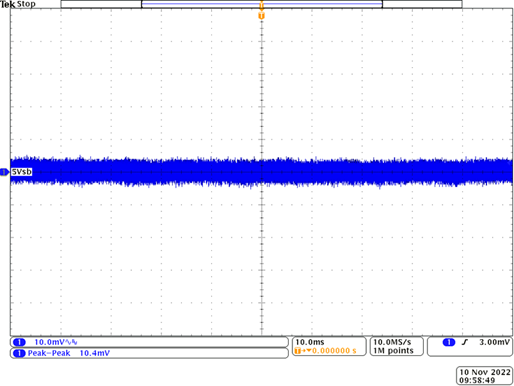Click the Tek Stop acquisition status label

[x=18, y=4]
